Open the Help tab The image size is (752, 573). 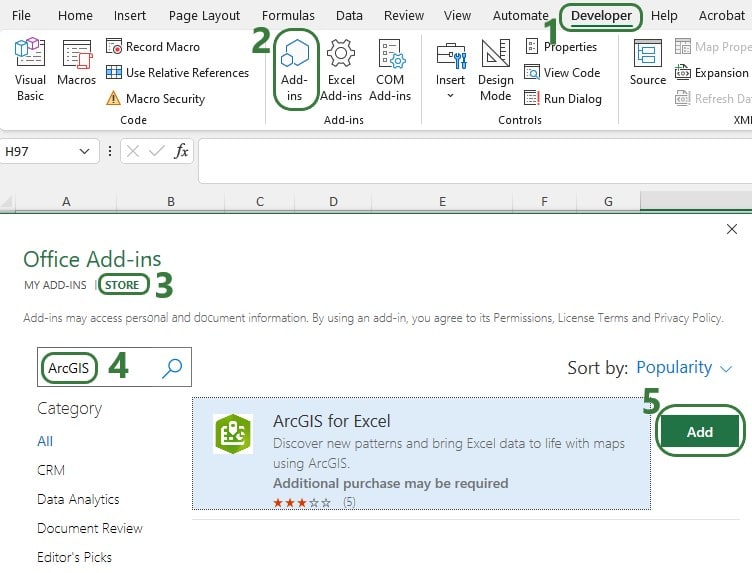point(664,15)
